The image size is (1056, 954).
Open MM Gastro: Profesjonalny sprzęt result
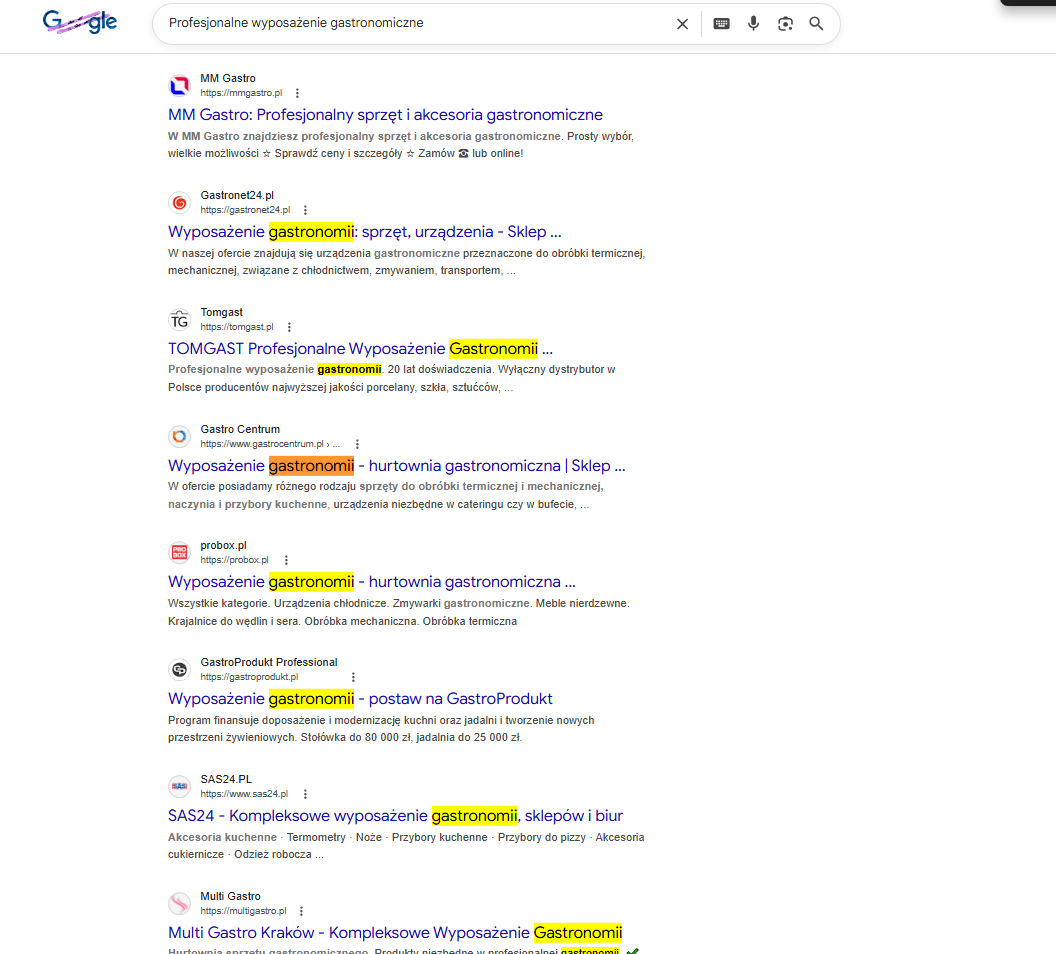pyautogui.click(x=385, y=114)
